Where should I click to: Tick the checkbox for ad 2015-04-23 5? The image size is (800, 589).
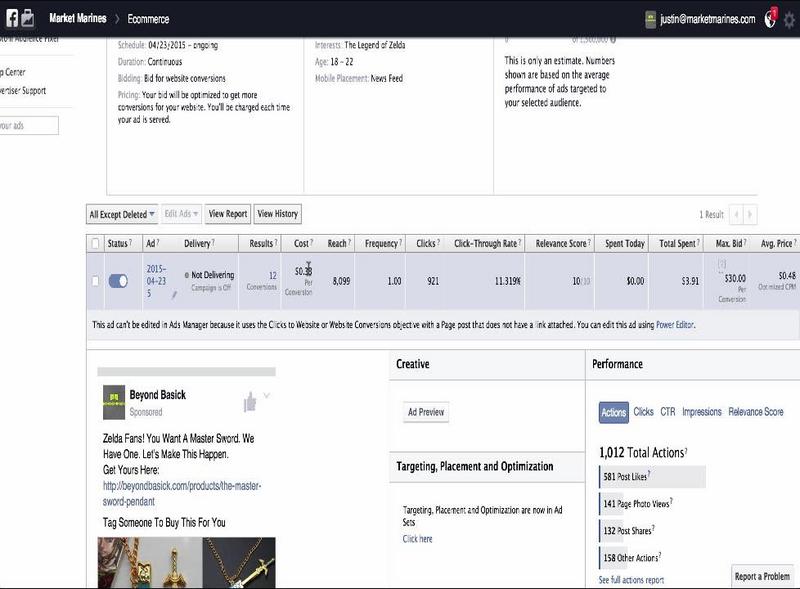95,281
